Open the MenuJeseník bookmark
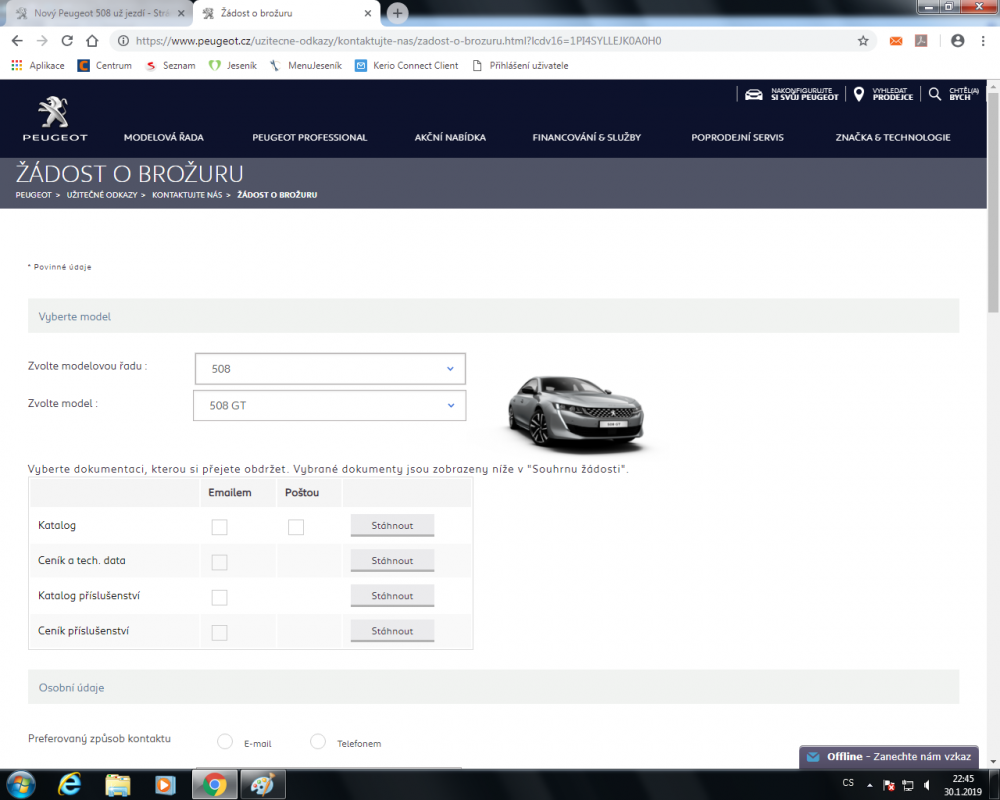 click(306, 65)
